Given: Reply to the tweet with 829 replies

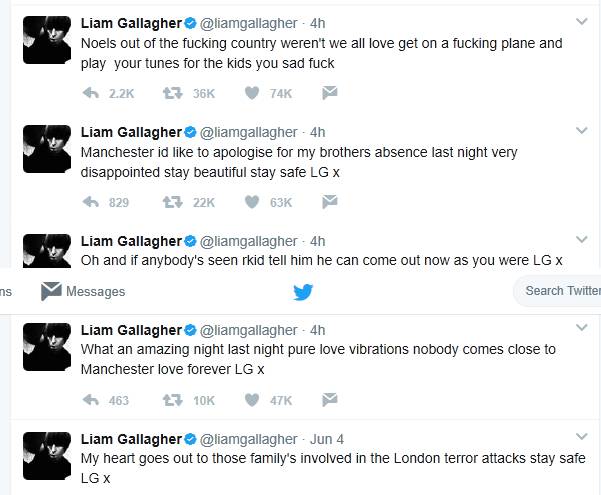Looking at the screenshot, I should pos(90,202).
